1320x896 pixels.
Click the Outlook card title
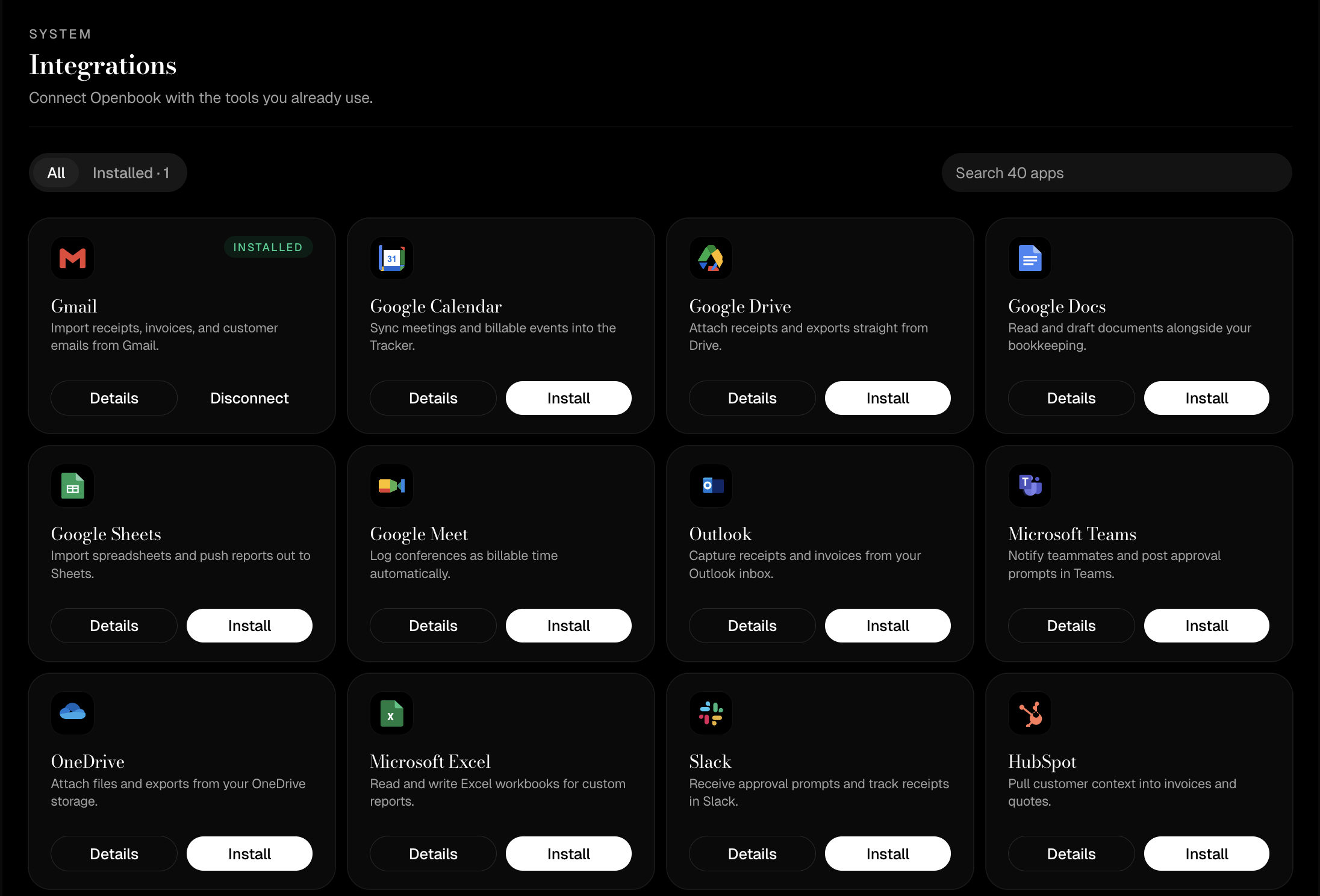pos(720,534)
